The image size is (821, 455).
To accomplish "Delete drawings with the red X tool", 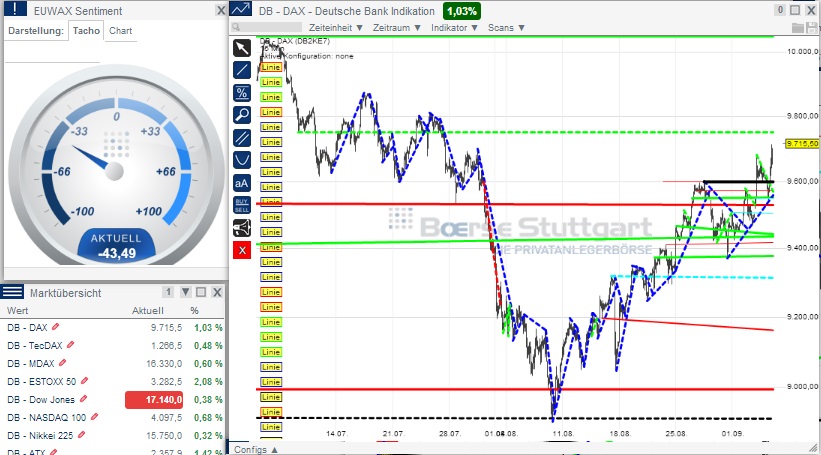I will [241, 250].
